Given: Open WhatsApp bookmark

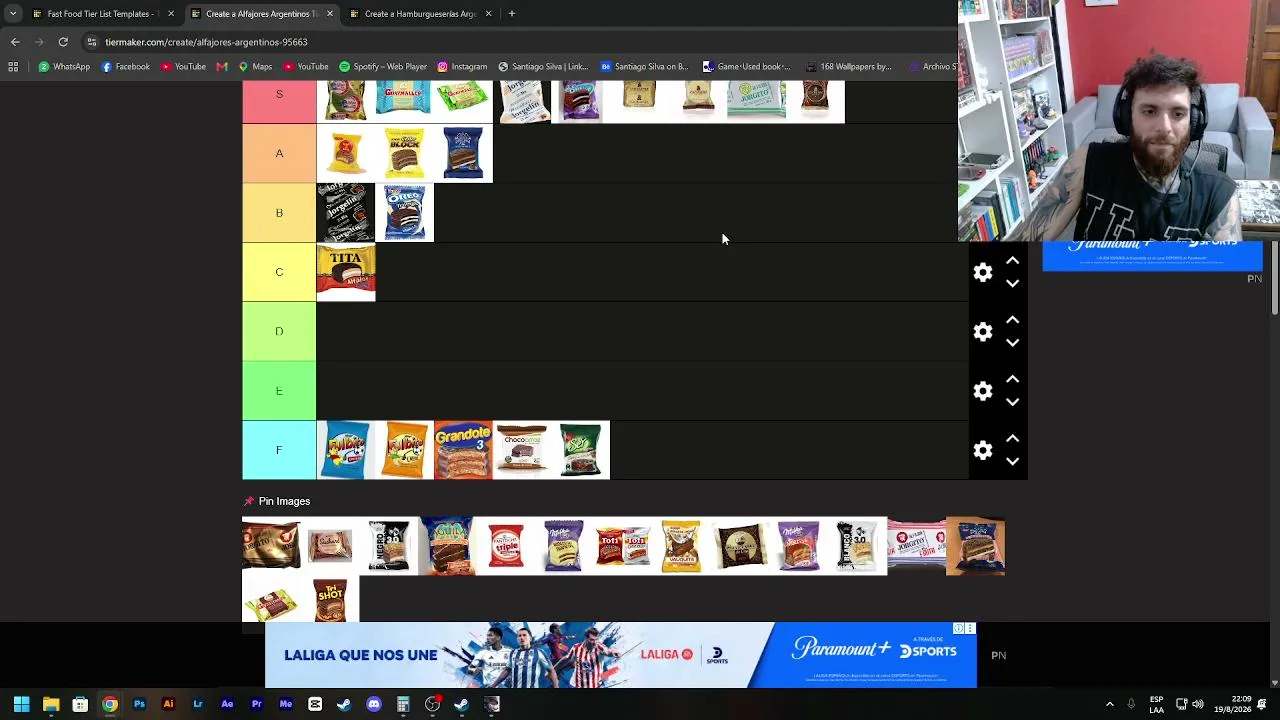Looking at the screenshot, I should click(x=64, y=67).
